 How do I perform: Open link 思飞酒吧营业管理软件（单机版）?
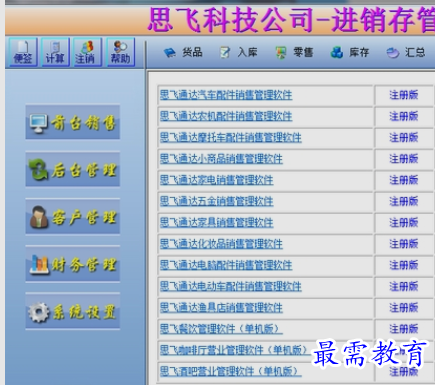pyautogui.click(x=231, y=372)
